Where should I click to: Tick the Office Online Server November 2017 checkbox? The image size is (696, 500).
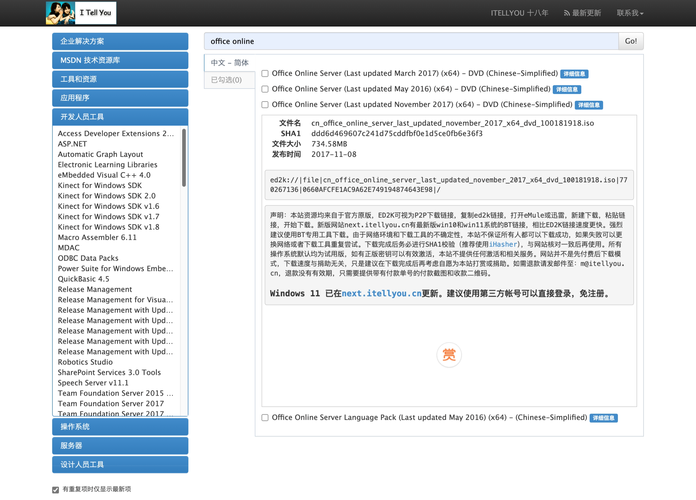coord(265,105)
